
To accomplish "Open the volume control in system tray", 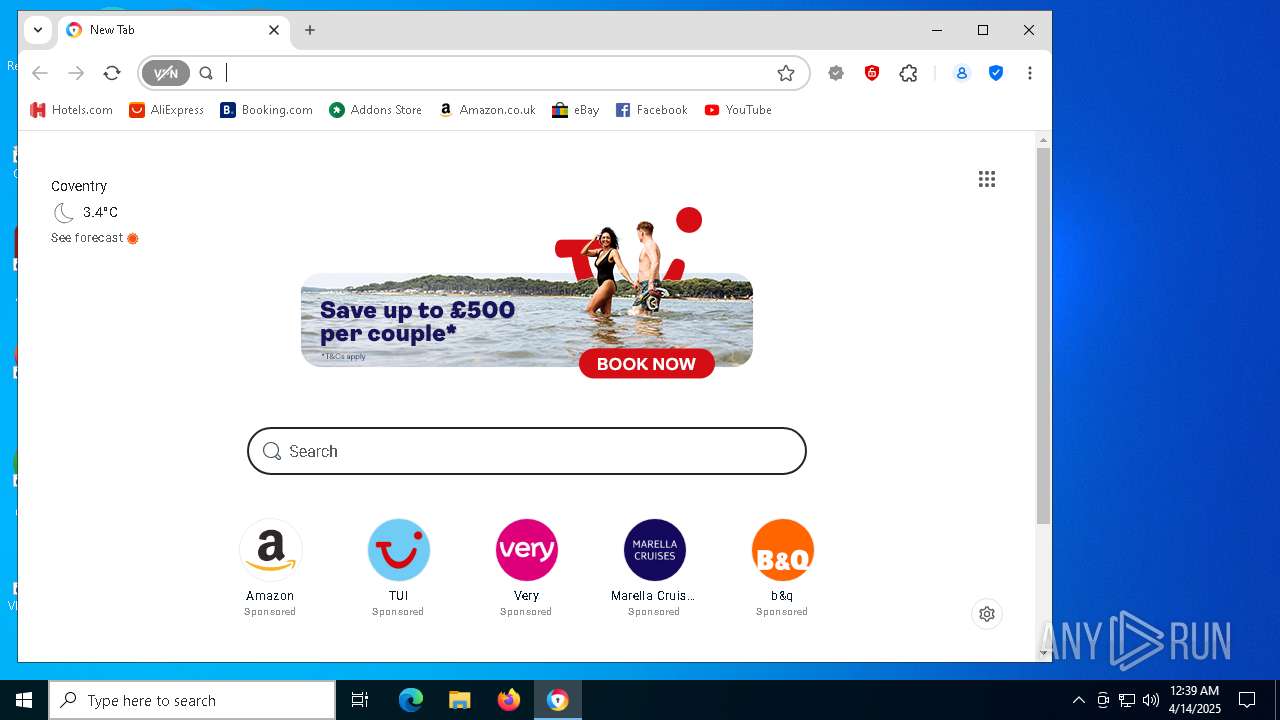I will 1151,700.
